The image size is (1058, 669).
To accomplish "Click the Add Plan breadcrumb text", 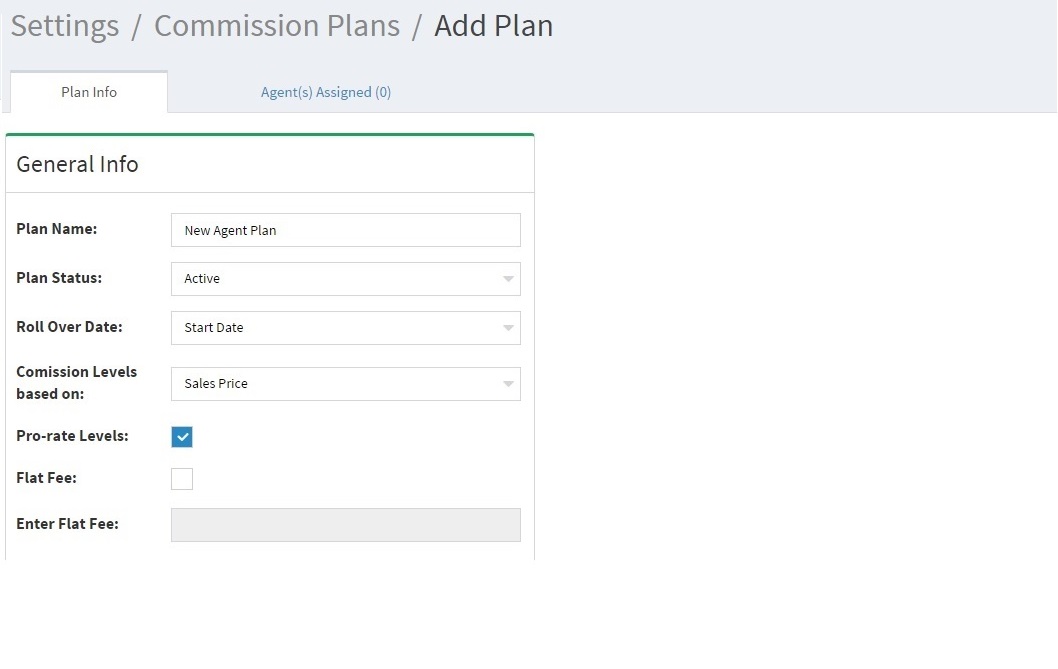I will [493, 26].
